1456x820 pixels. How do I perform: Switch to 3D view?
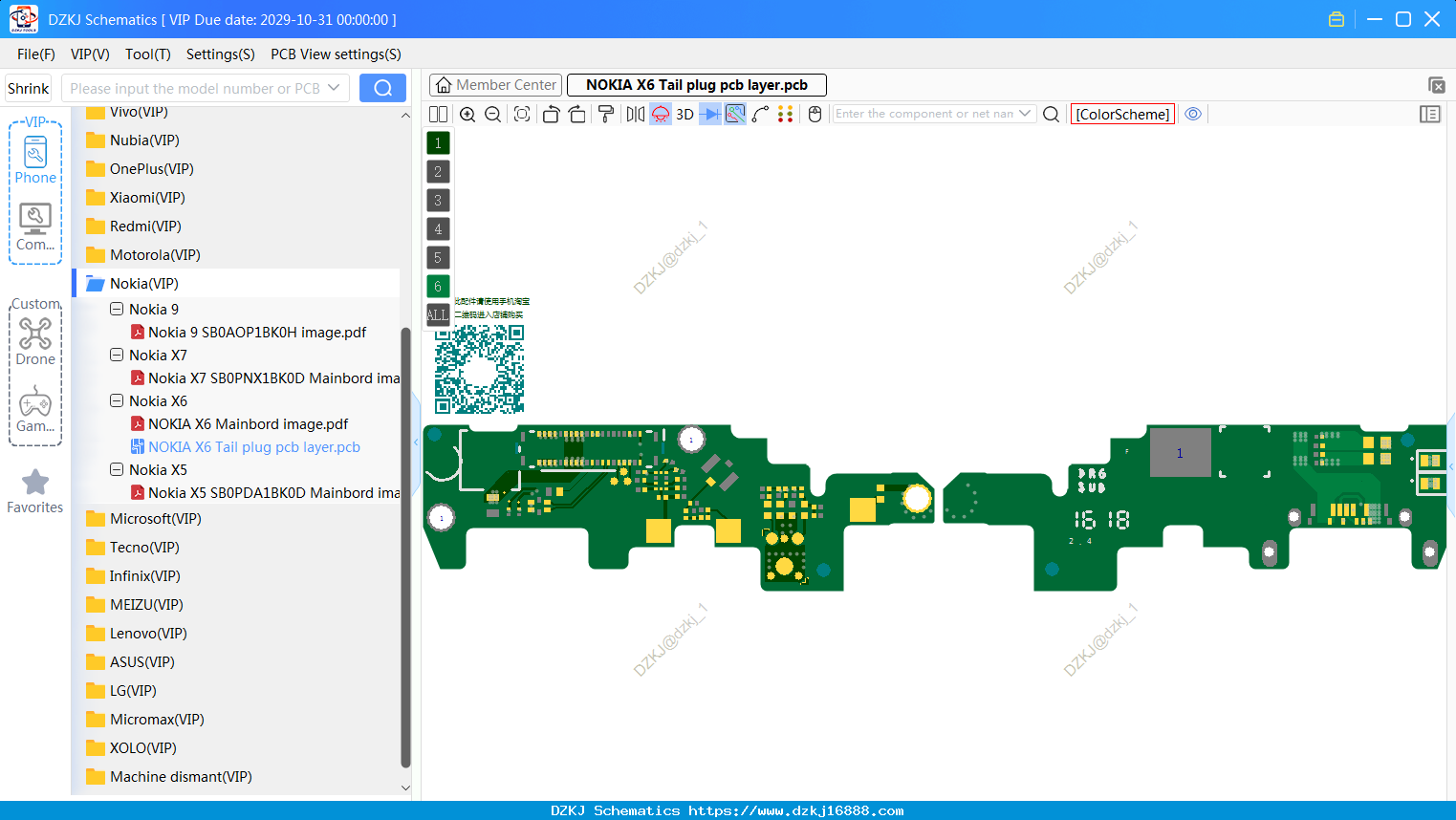[x=685, y=114]
